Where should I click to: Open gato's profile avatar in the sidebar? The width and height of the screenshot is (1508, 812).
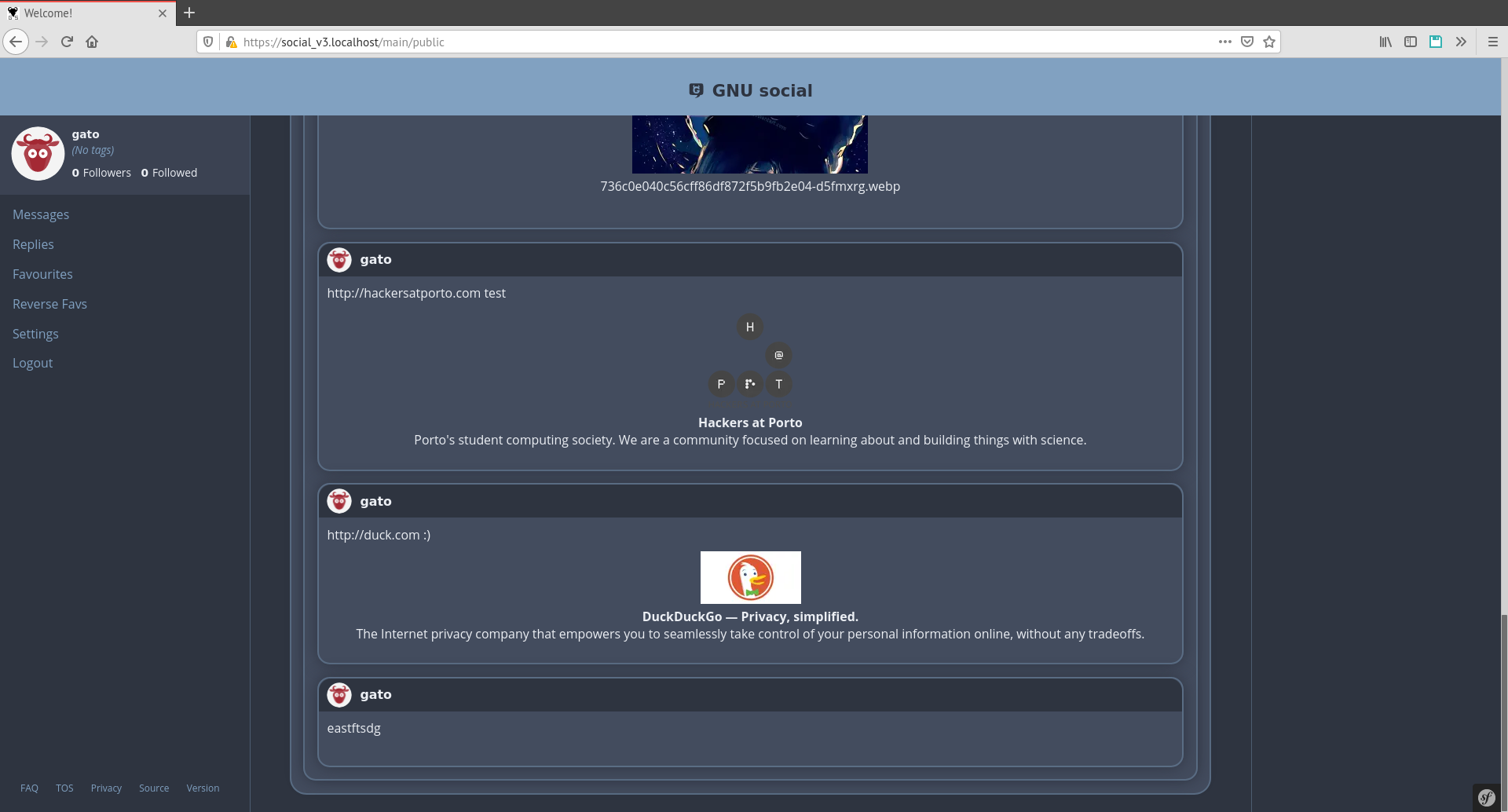pyautogui.click(x=37, y=153)
